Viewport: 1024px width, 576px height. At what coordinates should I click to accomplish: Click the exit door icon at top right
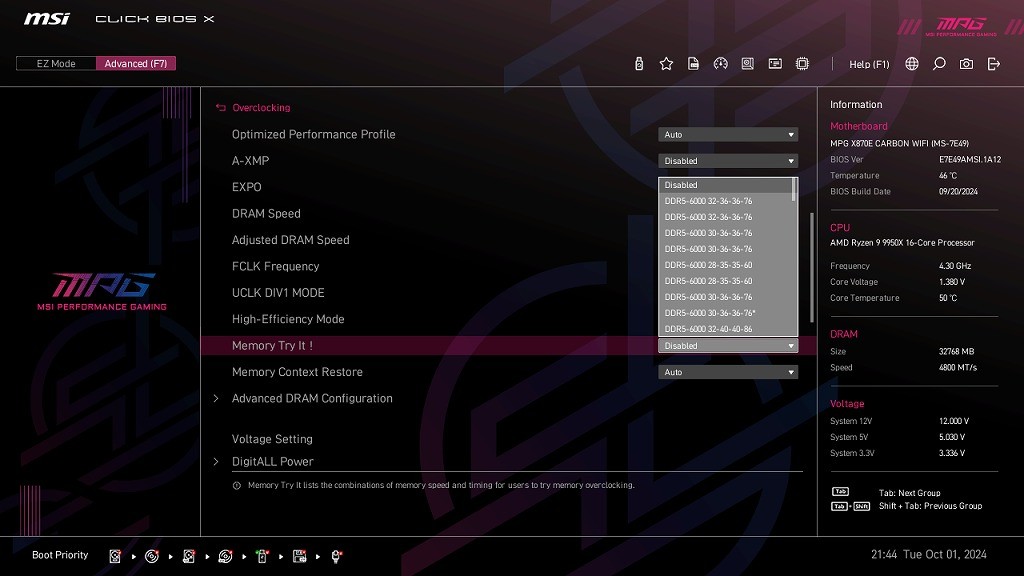click(993, 64)
